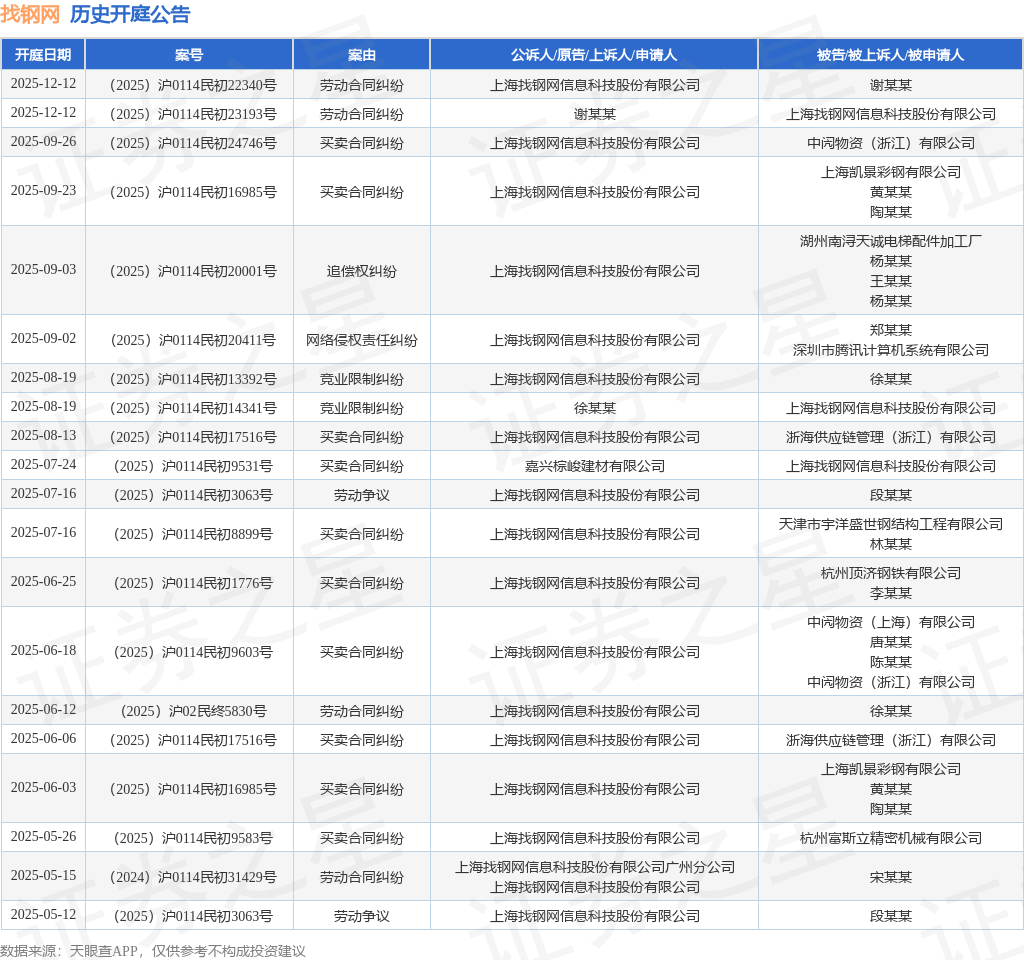Click the date 2025-09-02
This screenshot has width=1024, height=960.
[43, 339]
